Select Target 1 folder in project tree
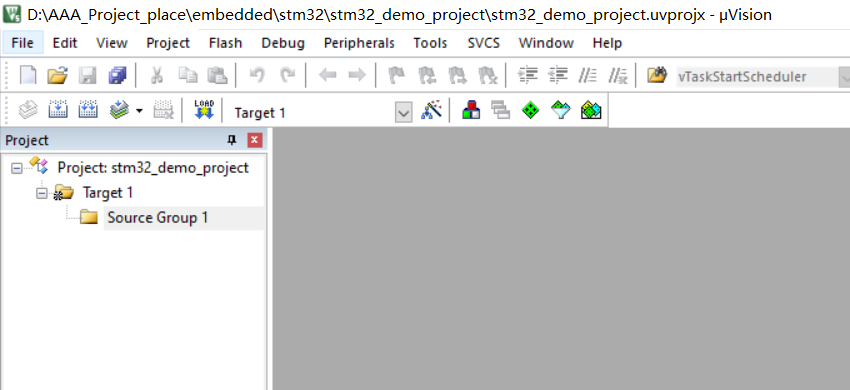Screen dimensions: 850x390 [x=107, y=193]
